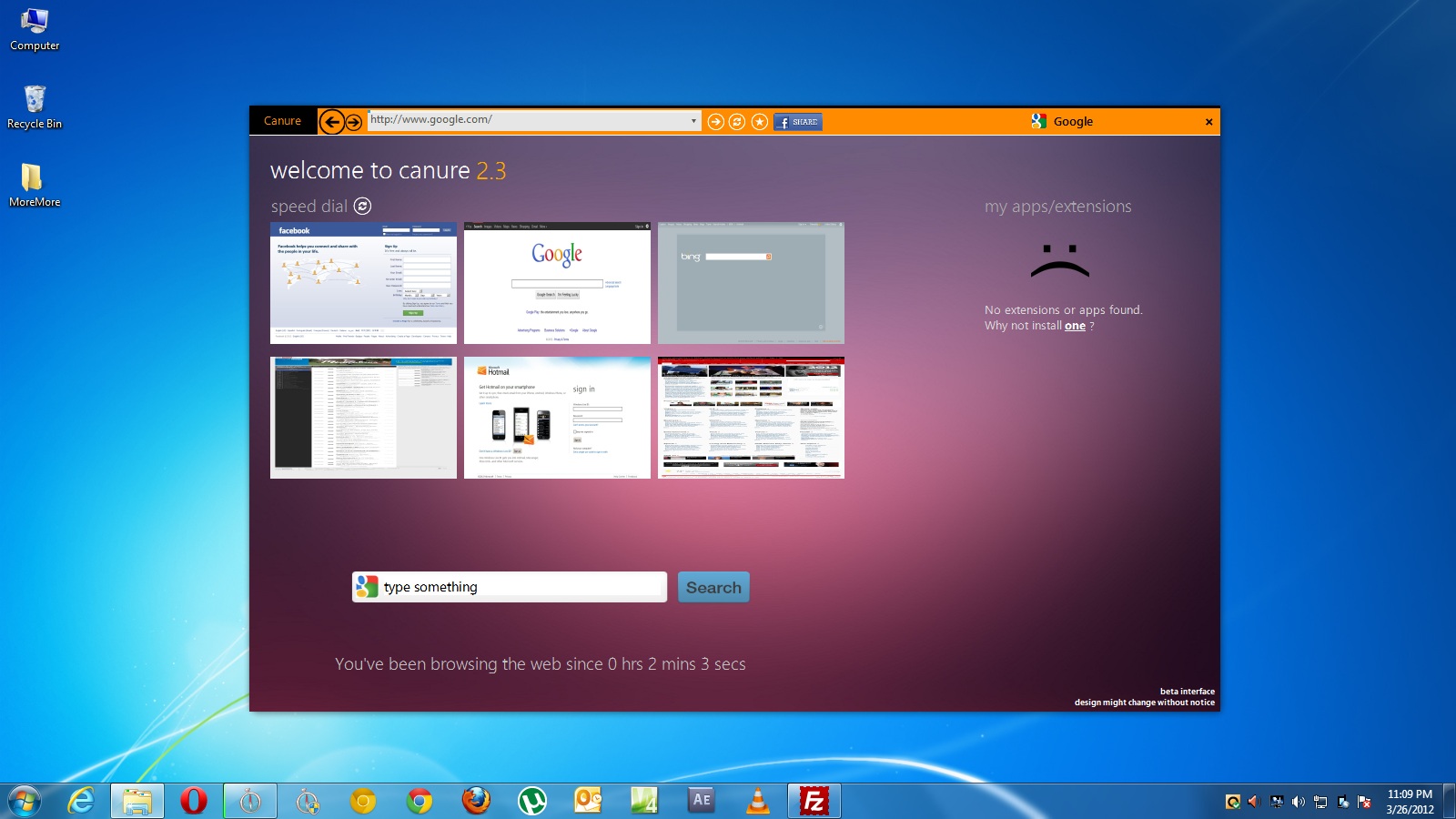Open Recycle Bin desktop icon
Viewport: 1456px width, 819px height.
tap(35, 107)
